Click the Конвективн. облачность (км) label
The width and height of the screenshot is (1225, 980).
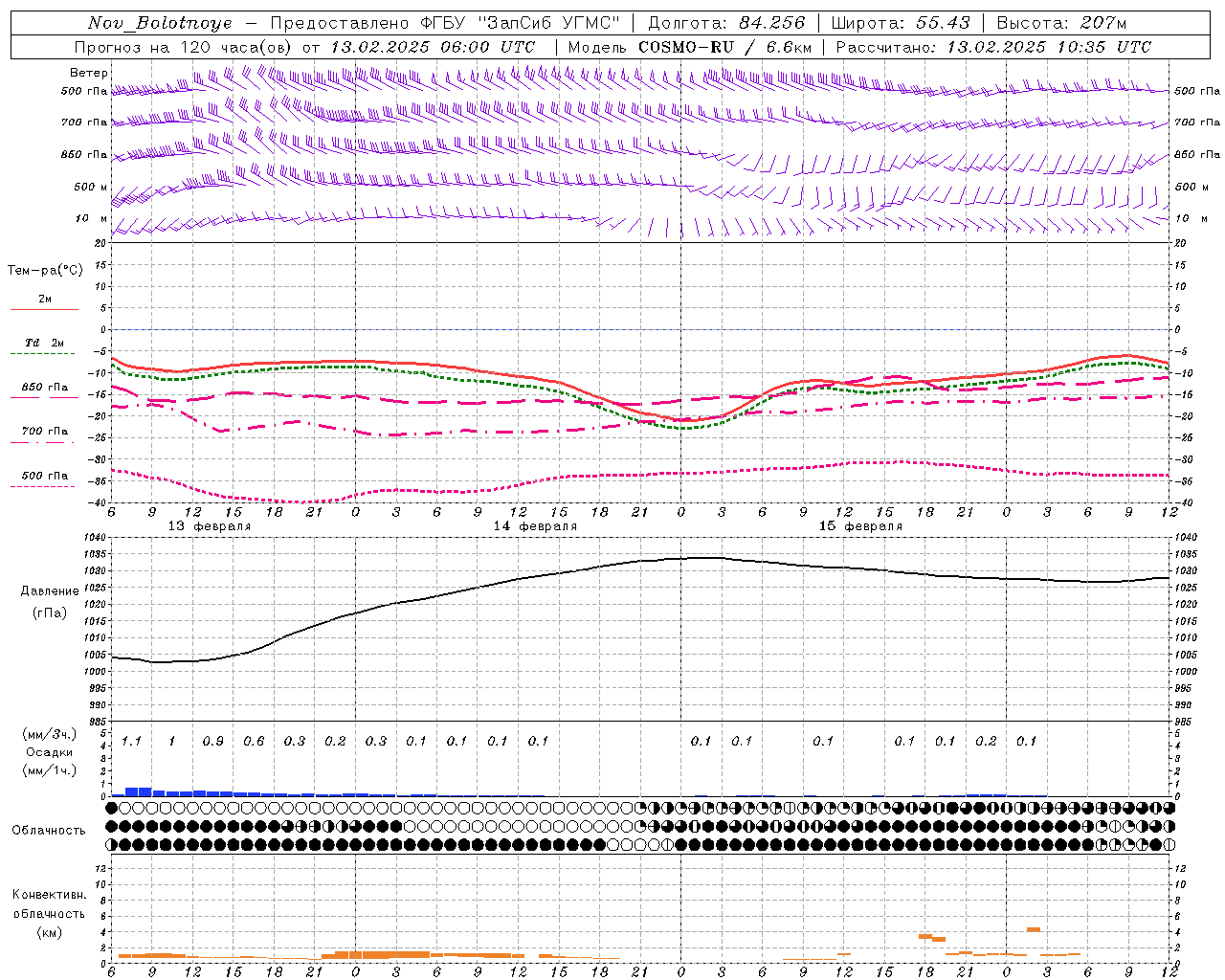pos(49,913)
